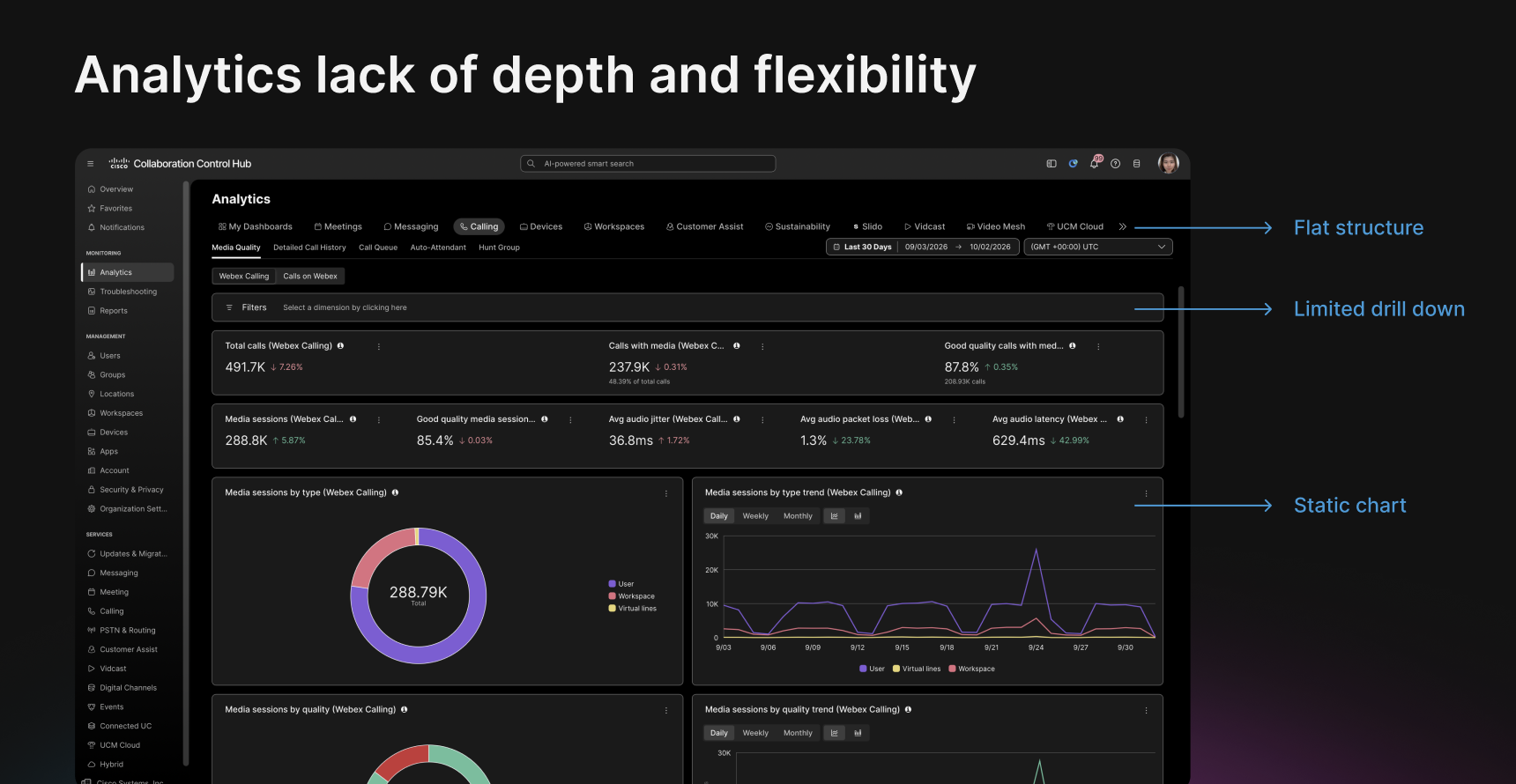
Task: Switch to the Meetings tab
Action: 338,226
